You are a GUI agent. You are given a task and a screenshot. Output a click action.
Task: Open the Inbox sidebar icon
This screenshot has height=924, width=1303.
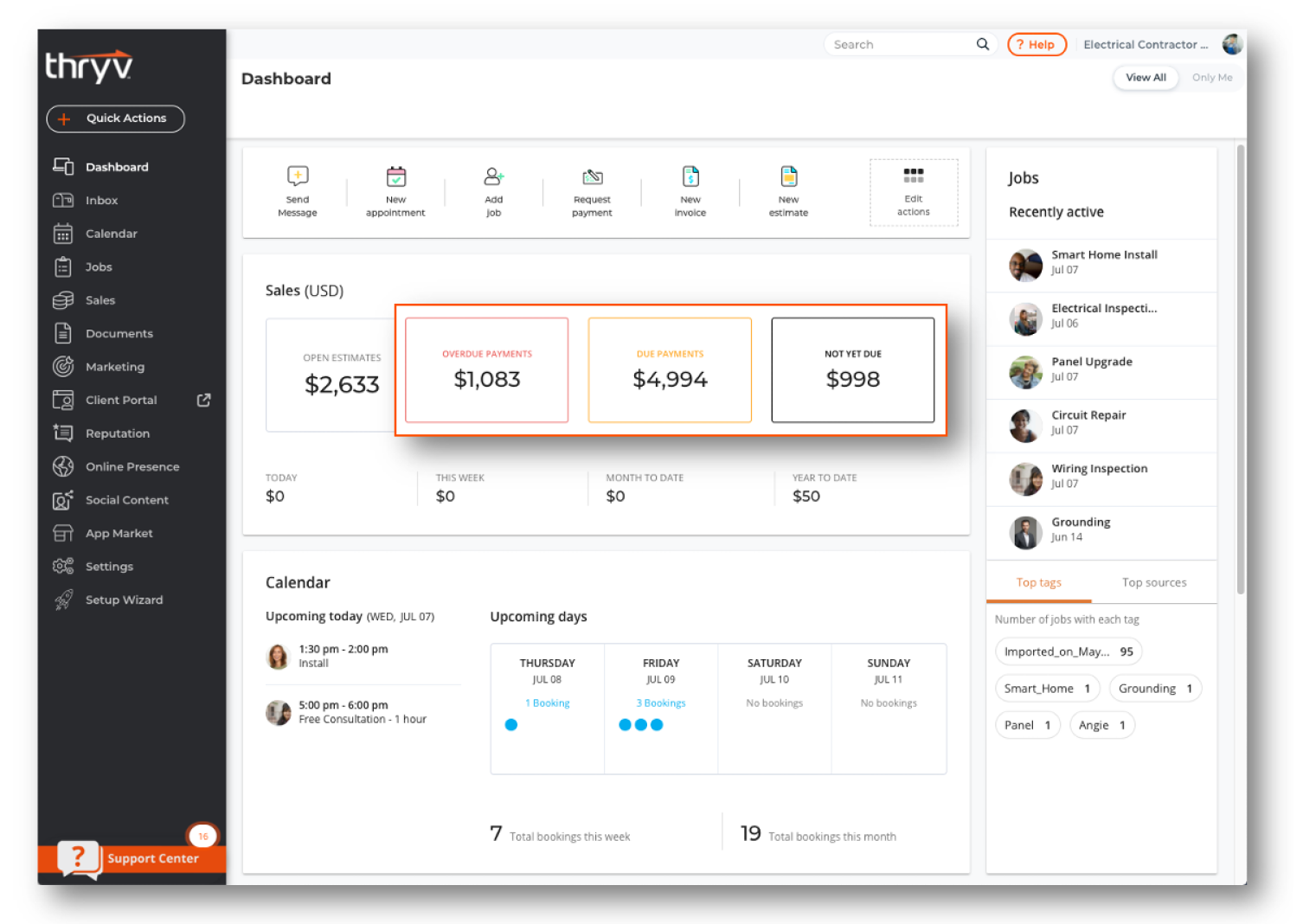point(63,200)
